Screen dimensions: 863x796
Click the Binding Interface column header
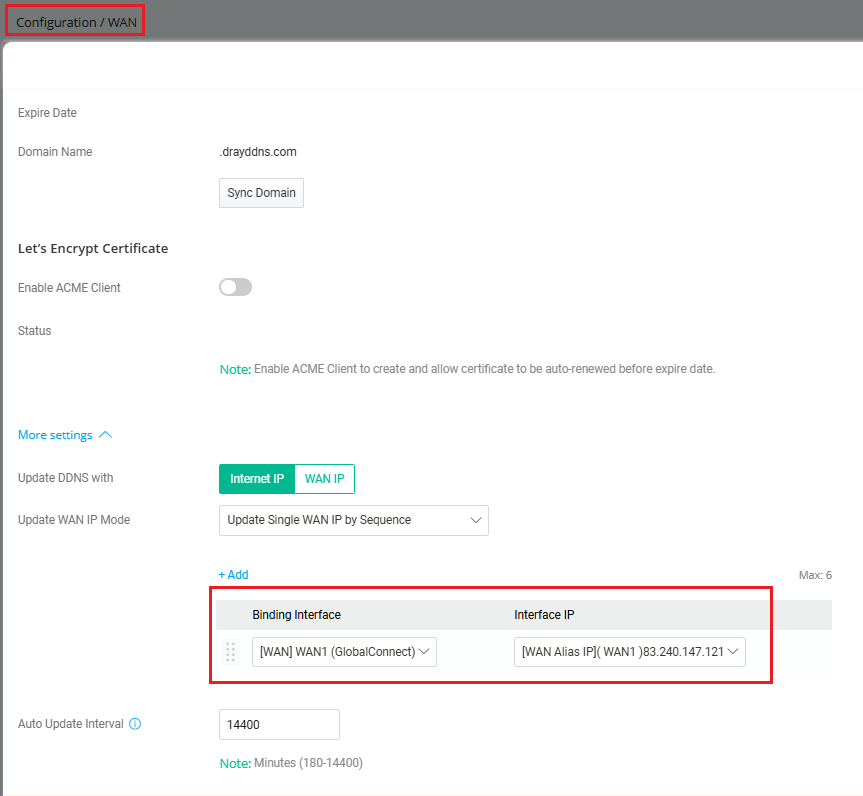coord(296,615)
